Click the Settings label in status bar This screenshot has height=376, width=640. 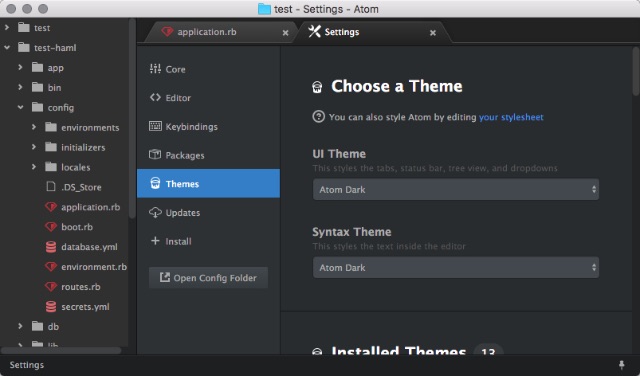pos(27,365)
